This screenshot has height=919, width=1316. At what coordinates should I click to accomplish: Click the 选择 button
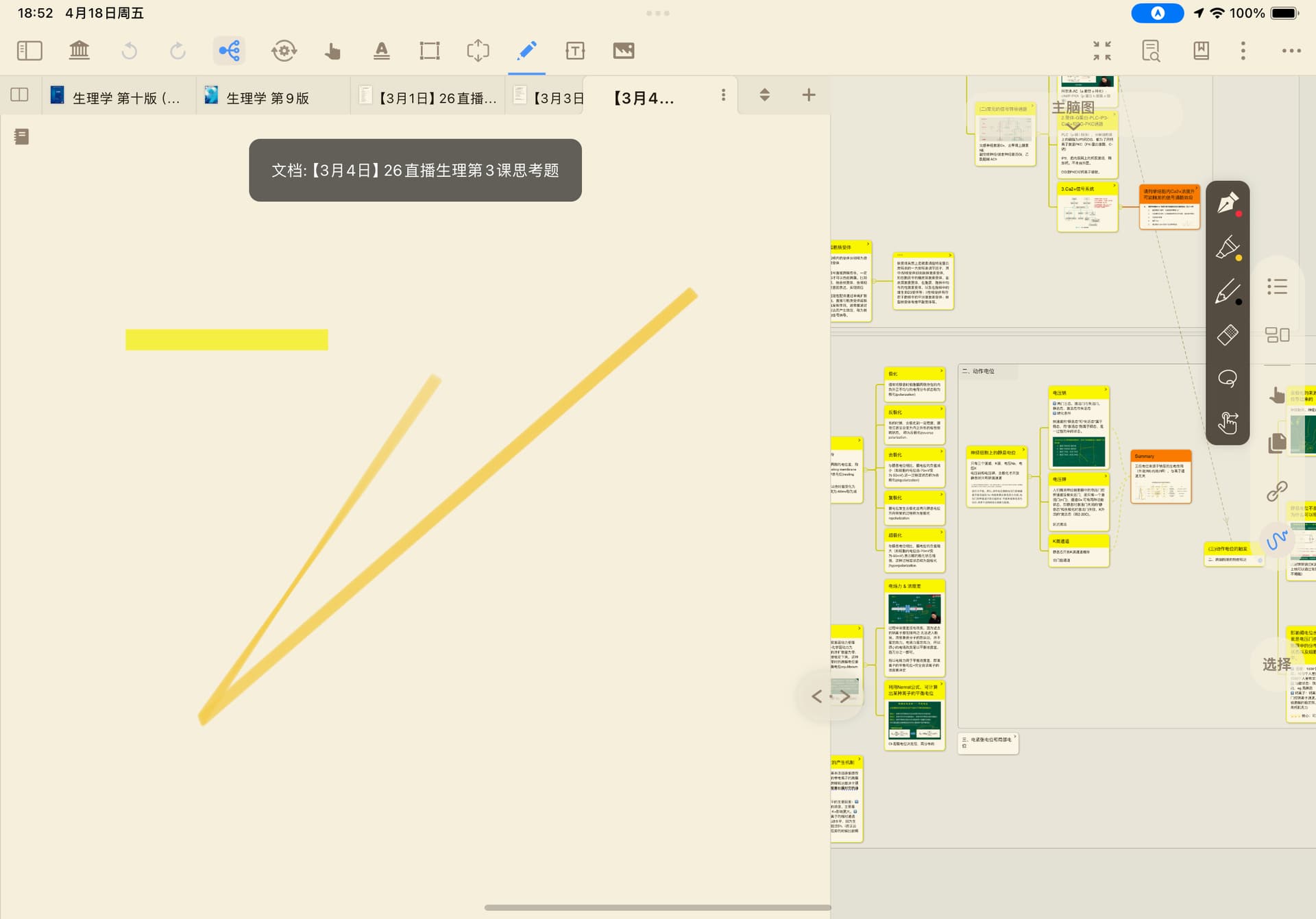1276,664
